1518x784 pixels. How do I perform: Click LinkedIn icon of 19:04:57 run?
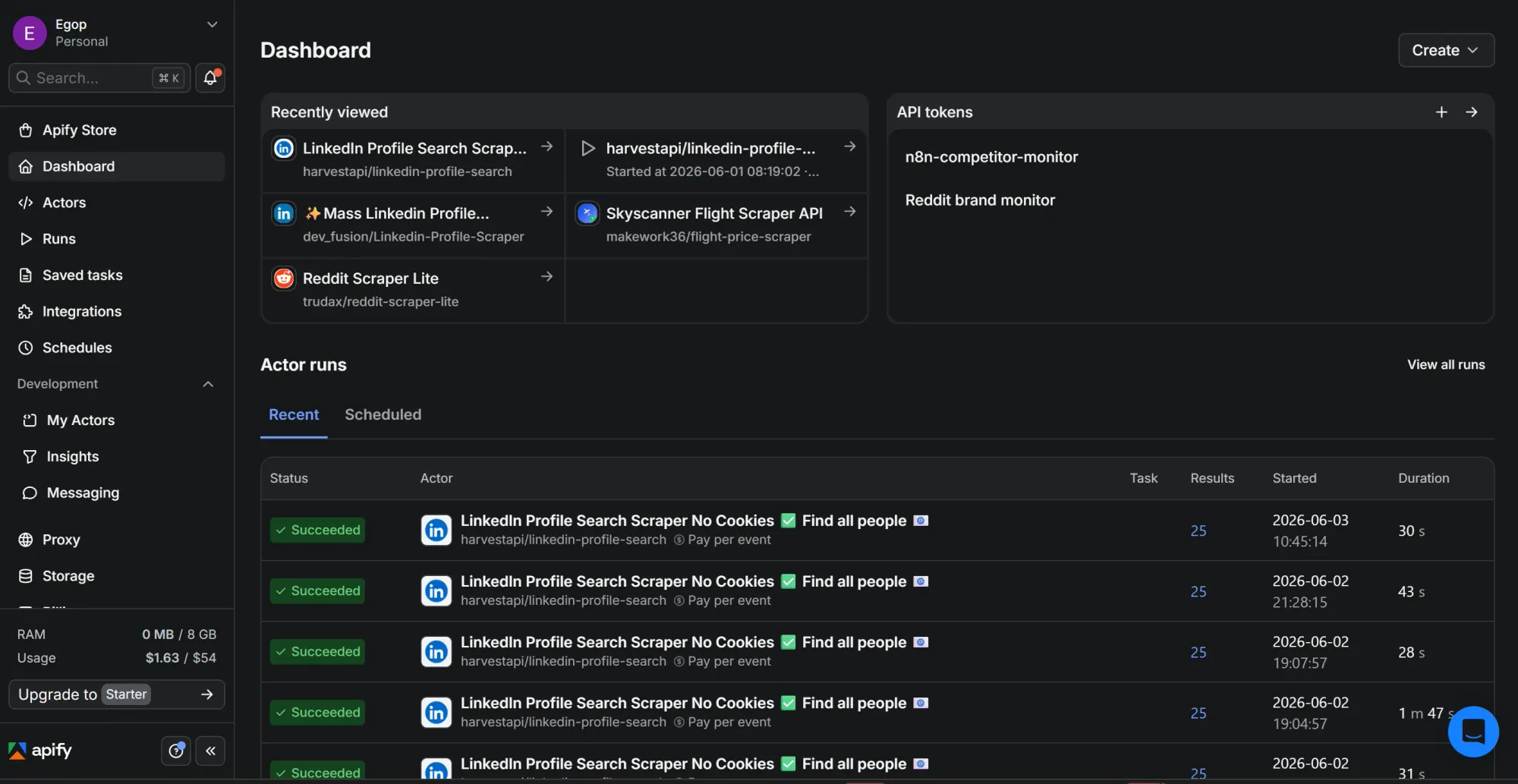(x=436, y=712)
